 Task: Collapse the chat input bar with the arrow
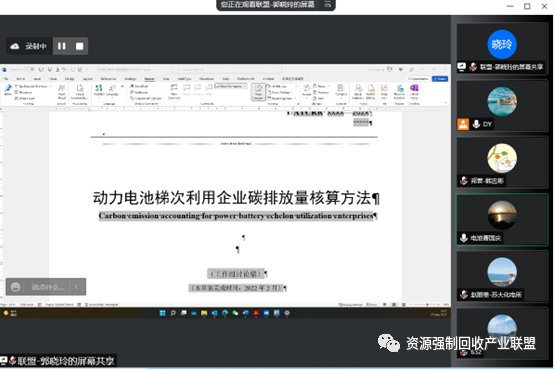tap(77, 287)
